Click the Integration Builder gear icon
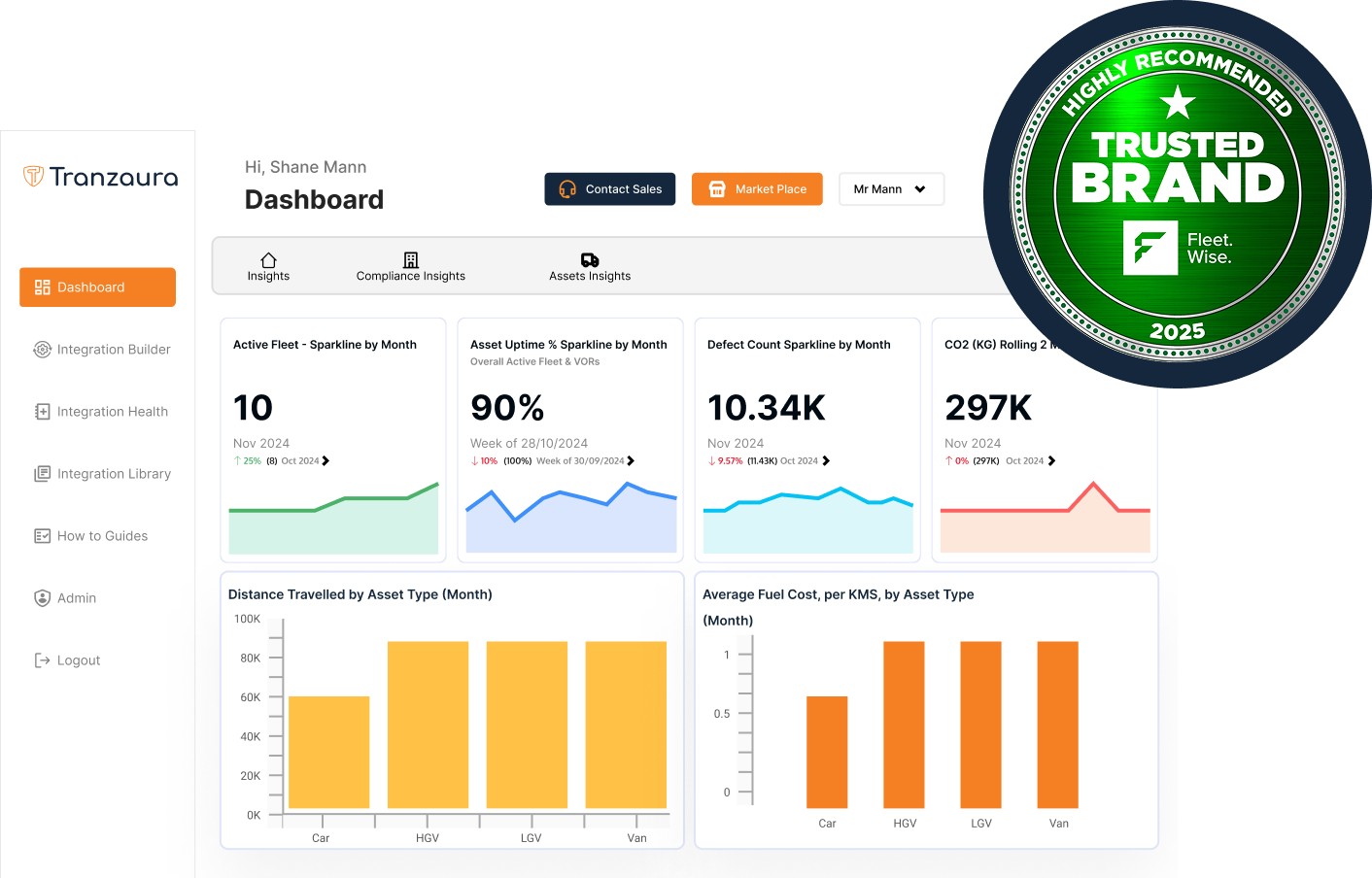The width and height of the screenshot is (1372, 878). click(x=42, y=350)
